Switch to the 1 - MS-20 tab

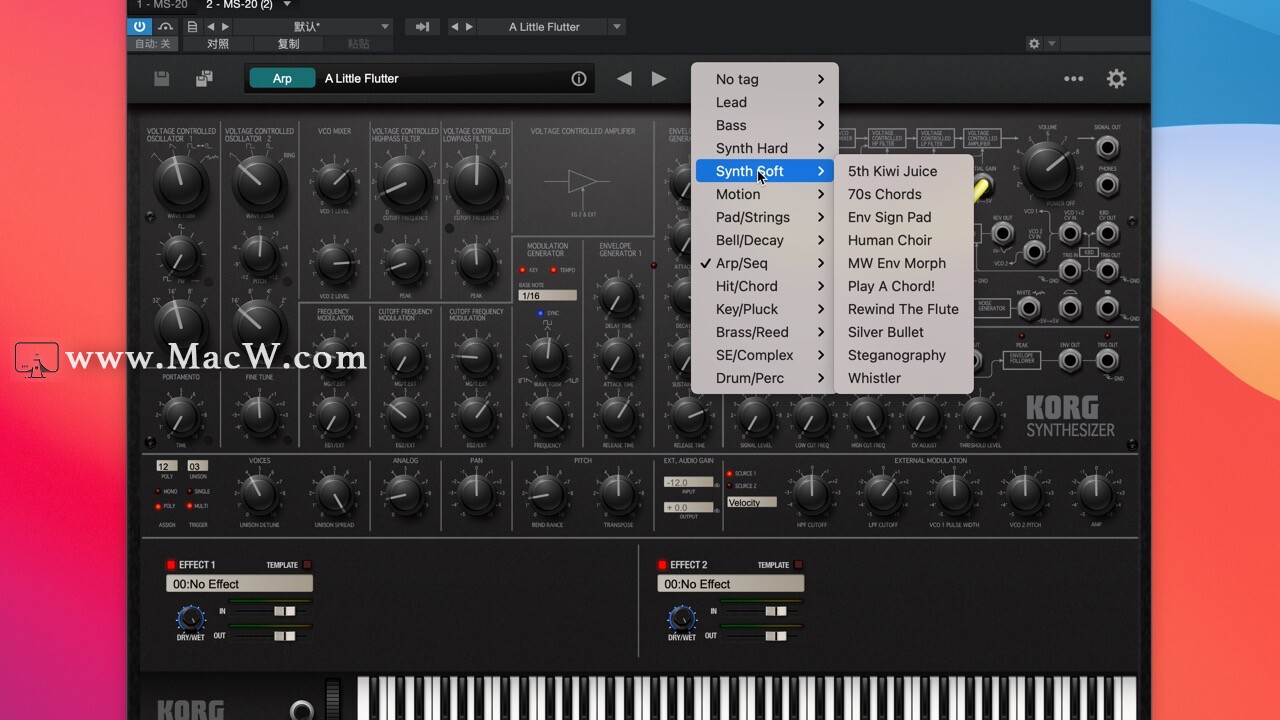tap(162, 5)
